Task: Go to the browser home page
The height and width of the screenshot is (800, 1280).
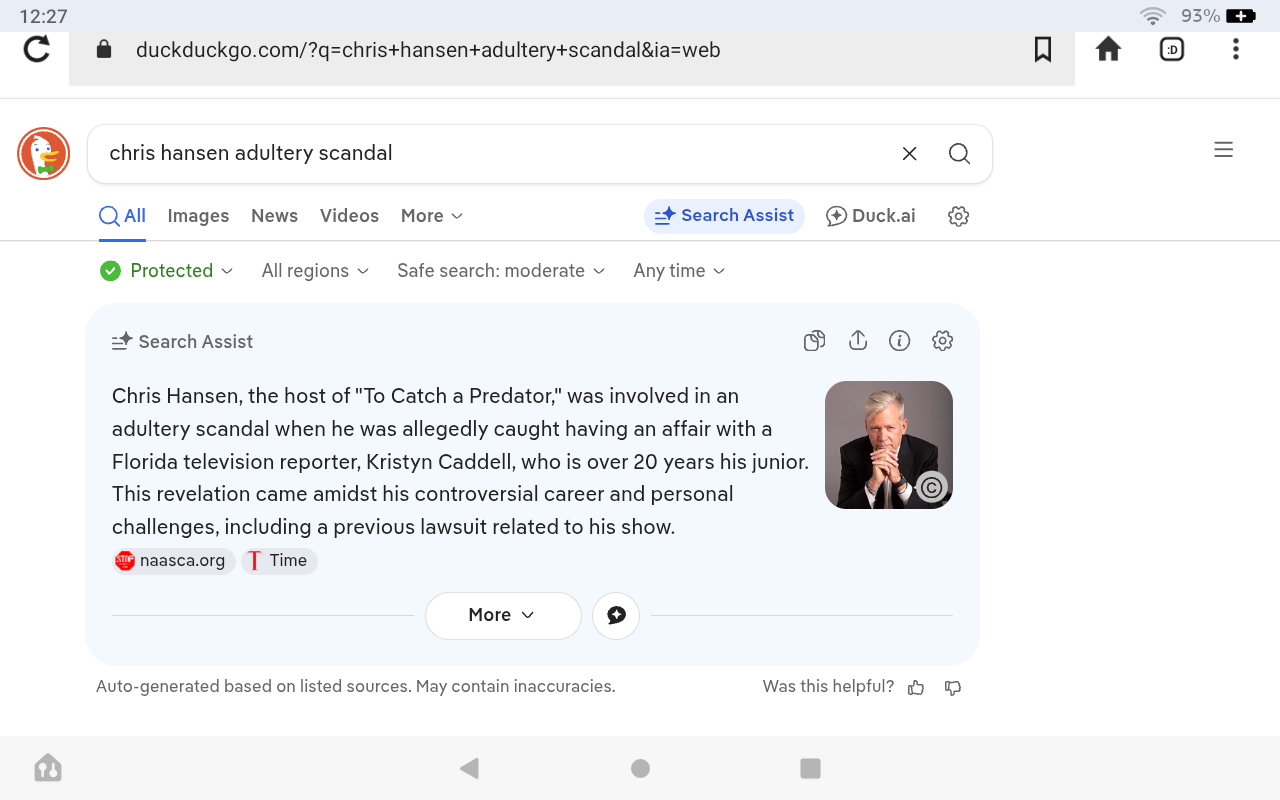Action: click(1108, 49)
